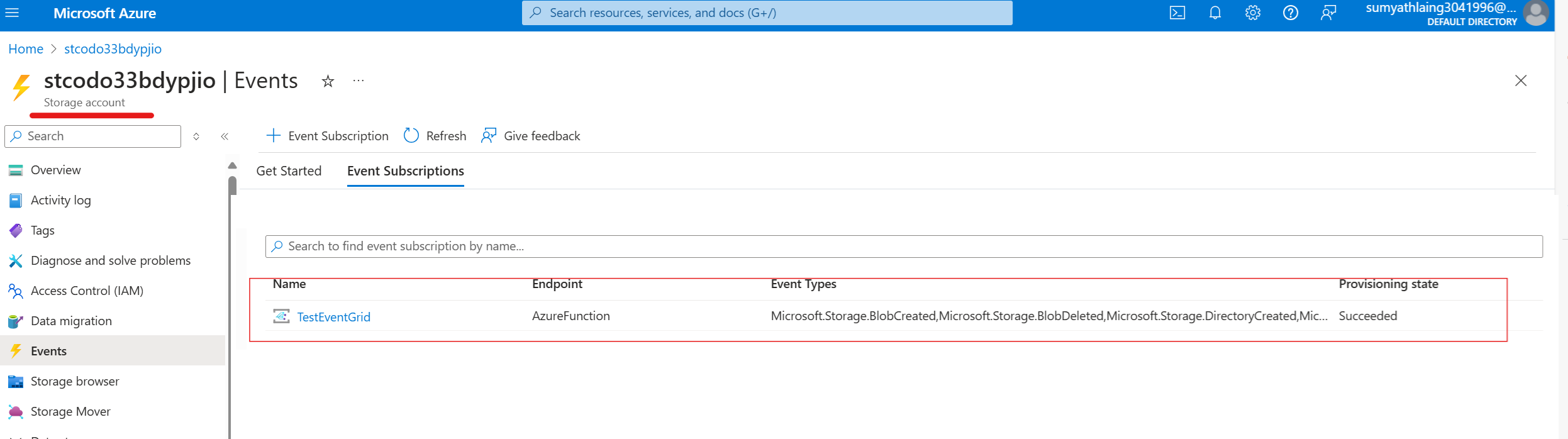Click the sidebar scrollbar up arrow
The image size is (1568, 439).
tap(232, 165)
